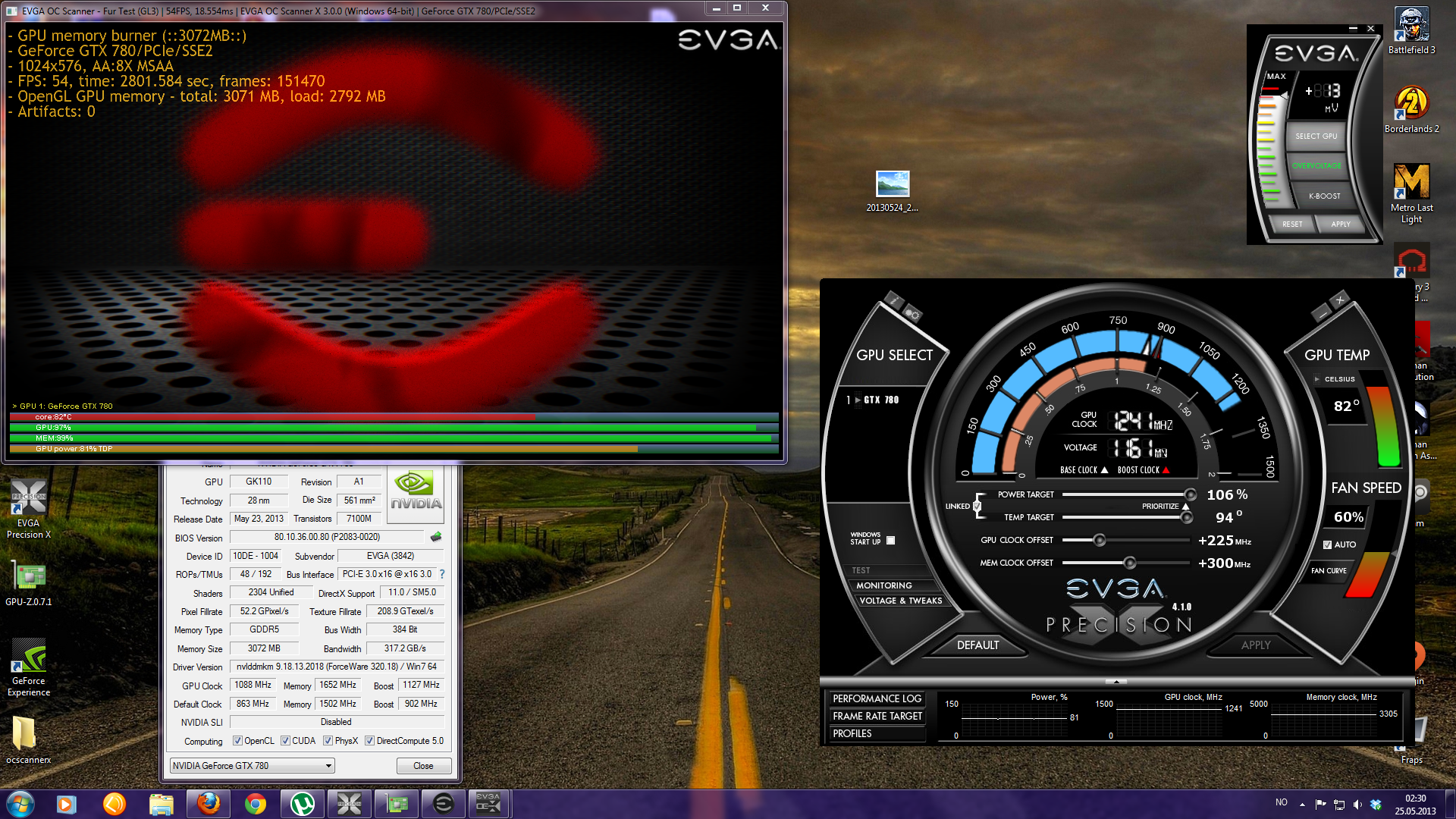Image resolution: width=1456 pixels, height=819 pixels.
Task: Open Windows Start menu orb
Action: (20, 803)
